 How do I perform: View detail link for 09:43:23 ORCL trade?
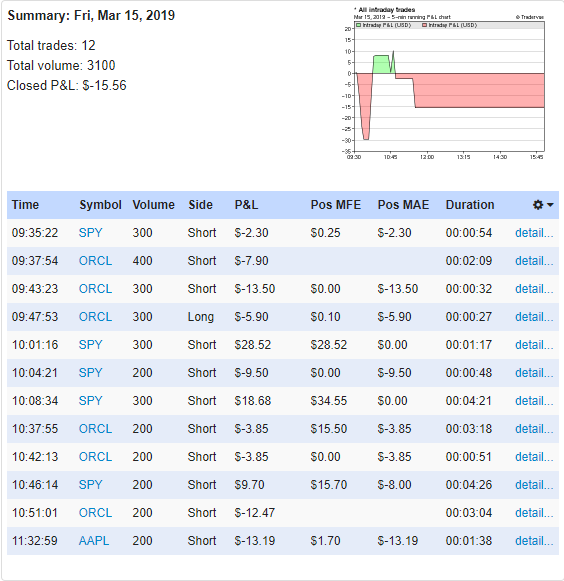tap(534, 289)
